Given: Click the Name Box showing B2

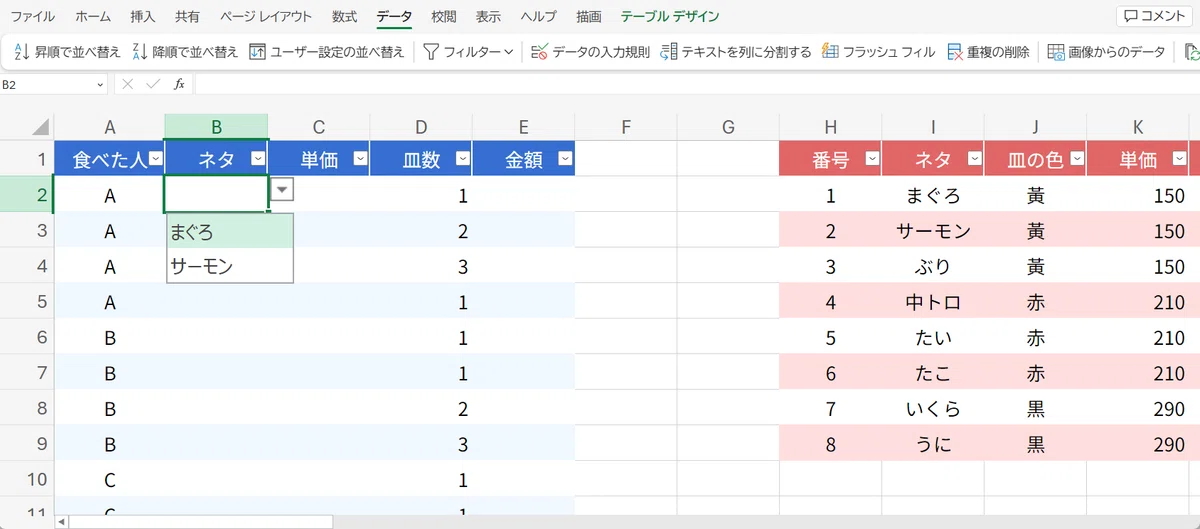Looking at the screenshot, I should pyautogui.click(x=47, y=85).
